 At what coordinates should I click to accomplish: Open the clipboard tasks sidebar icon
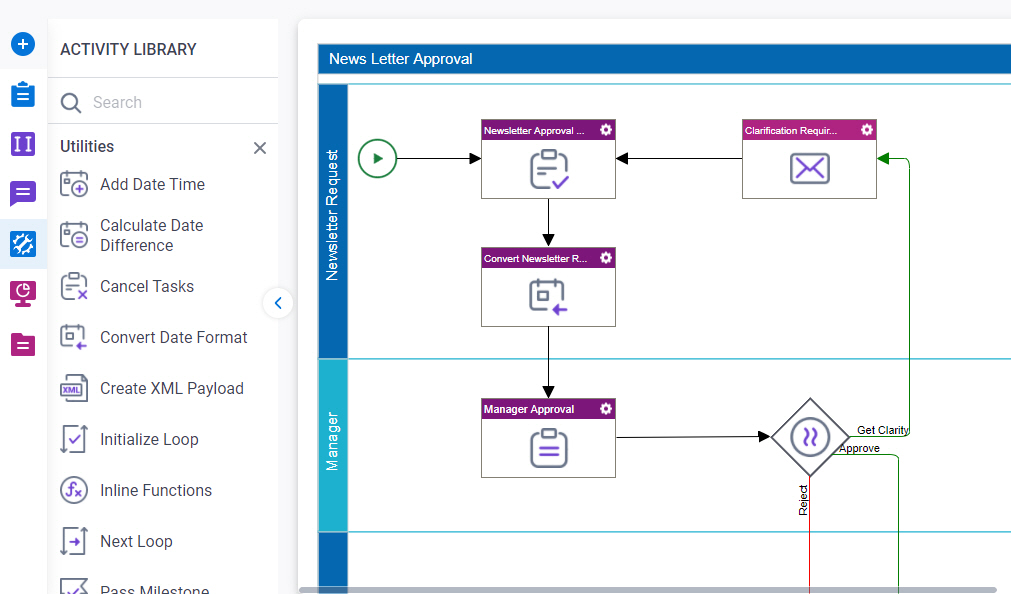pos(23,94)
